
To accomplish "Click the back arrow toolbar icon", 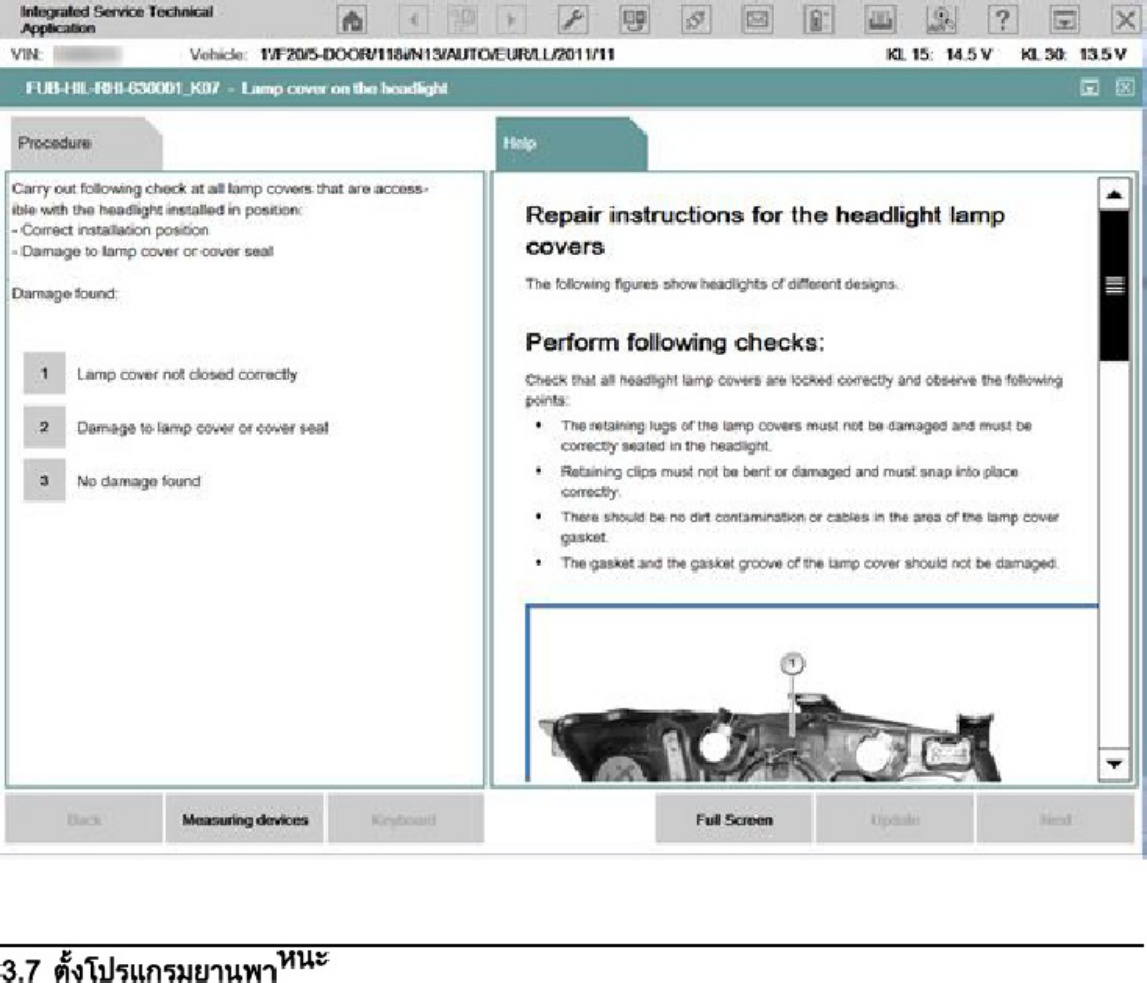I will click(413, 20).
